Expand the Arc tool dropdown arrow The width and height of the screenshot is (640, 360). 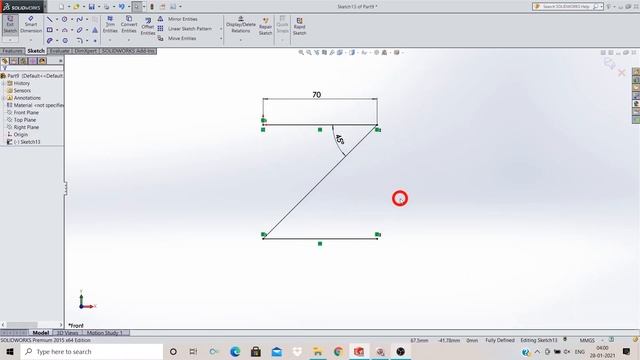(72, 30)
